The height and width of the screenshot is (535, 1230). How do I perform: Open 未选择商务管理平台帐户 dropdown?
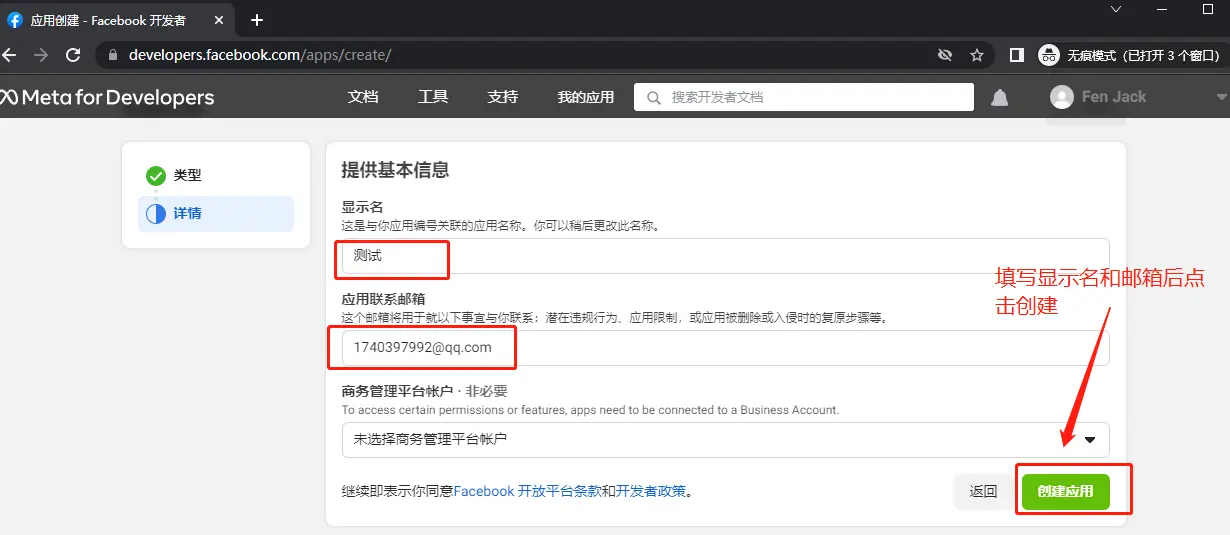[725, 439]
